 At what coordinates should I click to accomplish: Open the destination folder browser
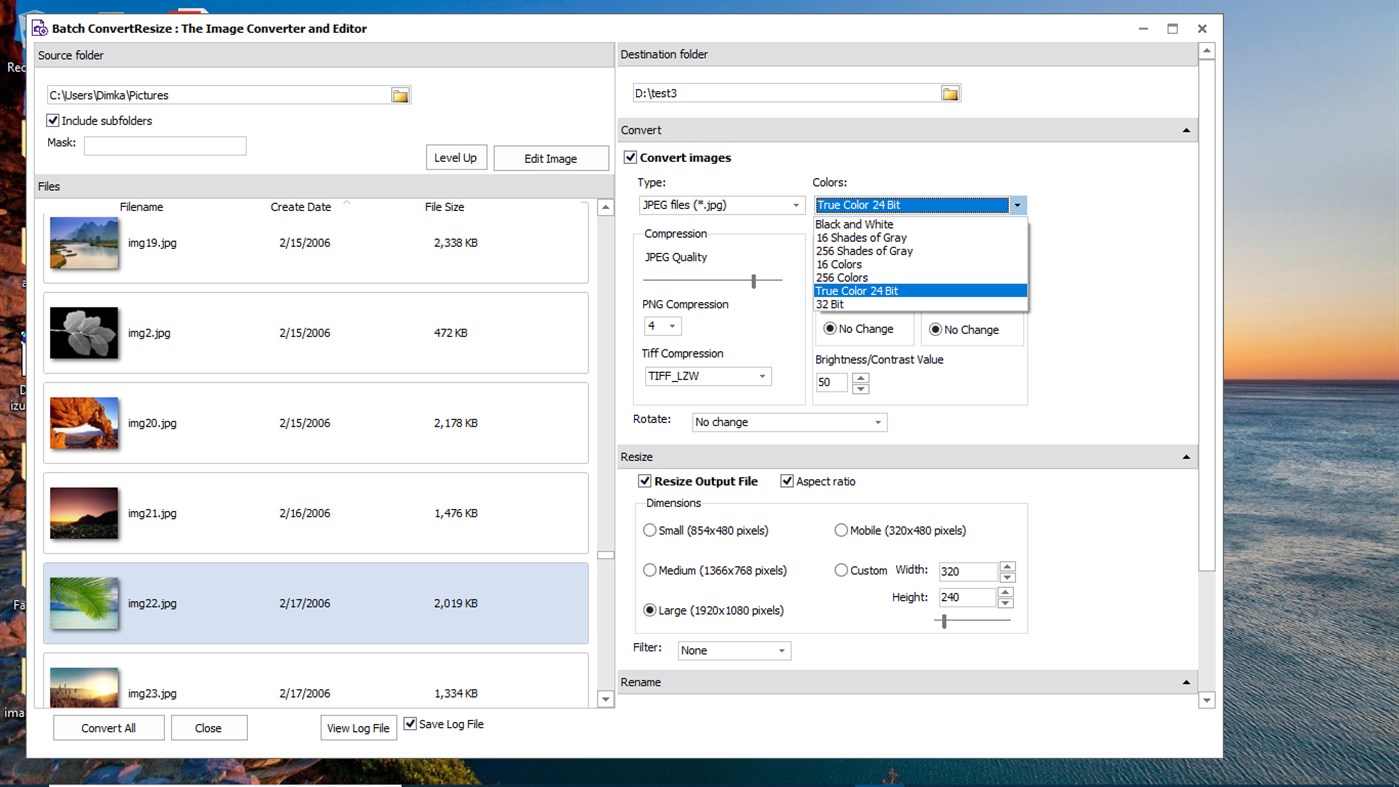951,92
